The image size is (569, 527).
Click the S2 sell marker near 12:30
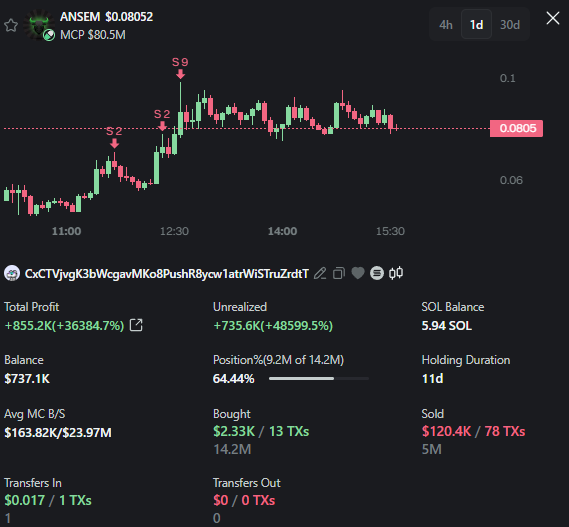click(162, 120)
